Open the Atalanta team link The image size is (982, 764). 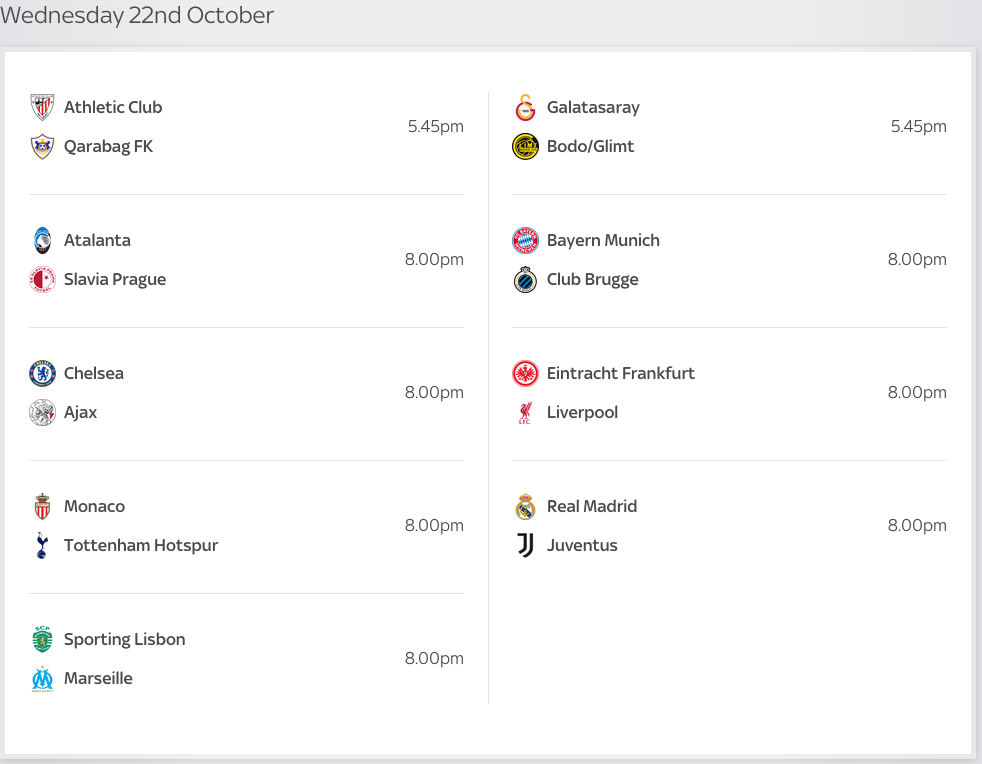coord(97,240)
